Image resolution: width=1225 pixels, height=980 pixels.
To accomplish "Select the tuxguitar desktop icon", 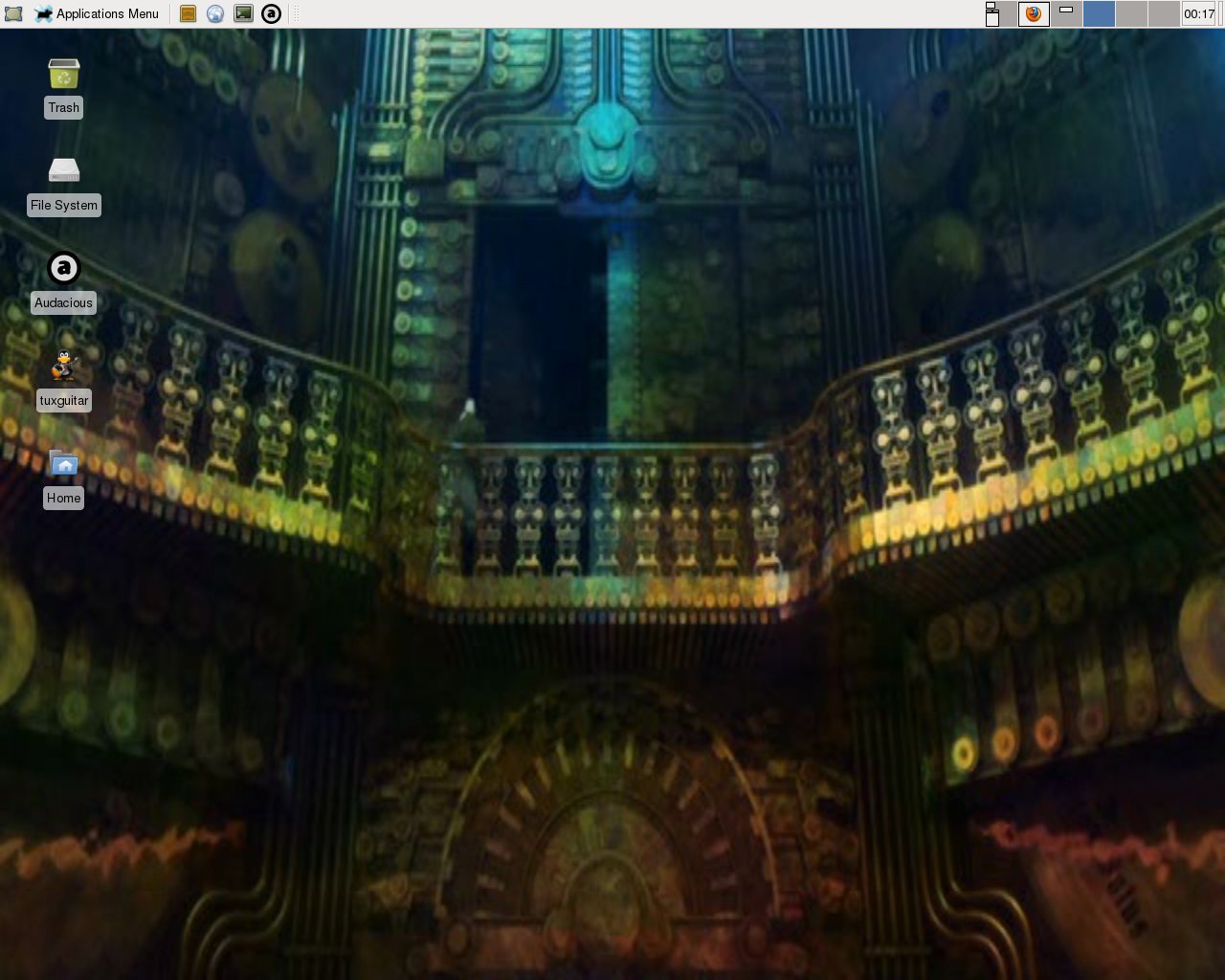I will [64, 381].
